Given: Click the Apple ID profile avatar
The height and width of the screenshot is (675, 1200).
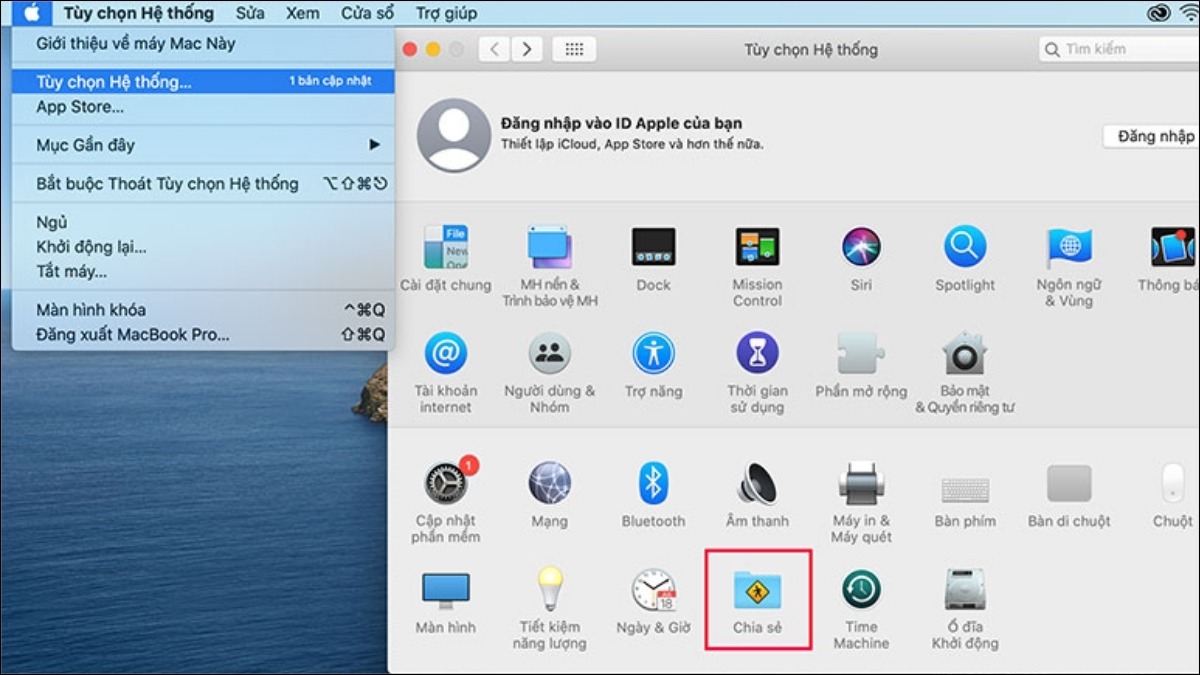Looking at the screenshot, I should [x=453, y=135].
